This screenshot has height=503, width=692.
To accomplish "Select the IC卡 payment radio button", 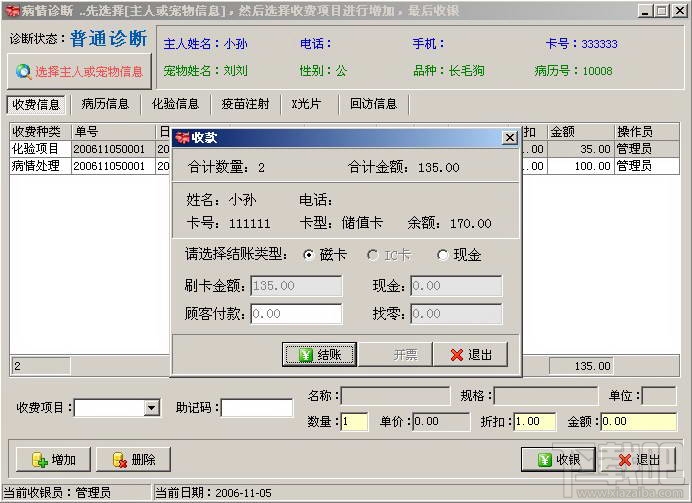I will [x=372, y=255].
